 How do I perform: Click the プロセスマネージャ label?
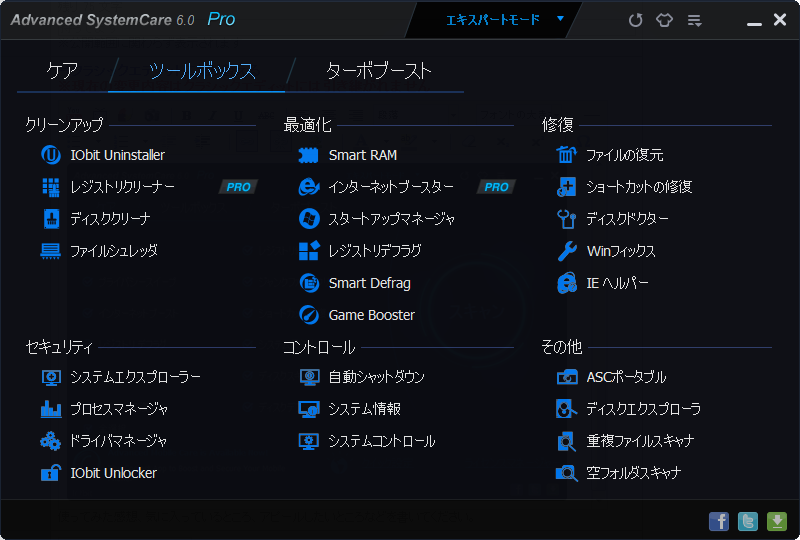pyautogui.click(x=119, y=409)
